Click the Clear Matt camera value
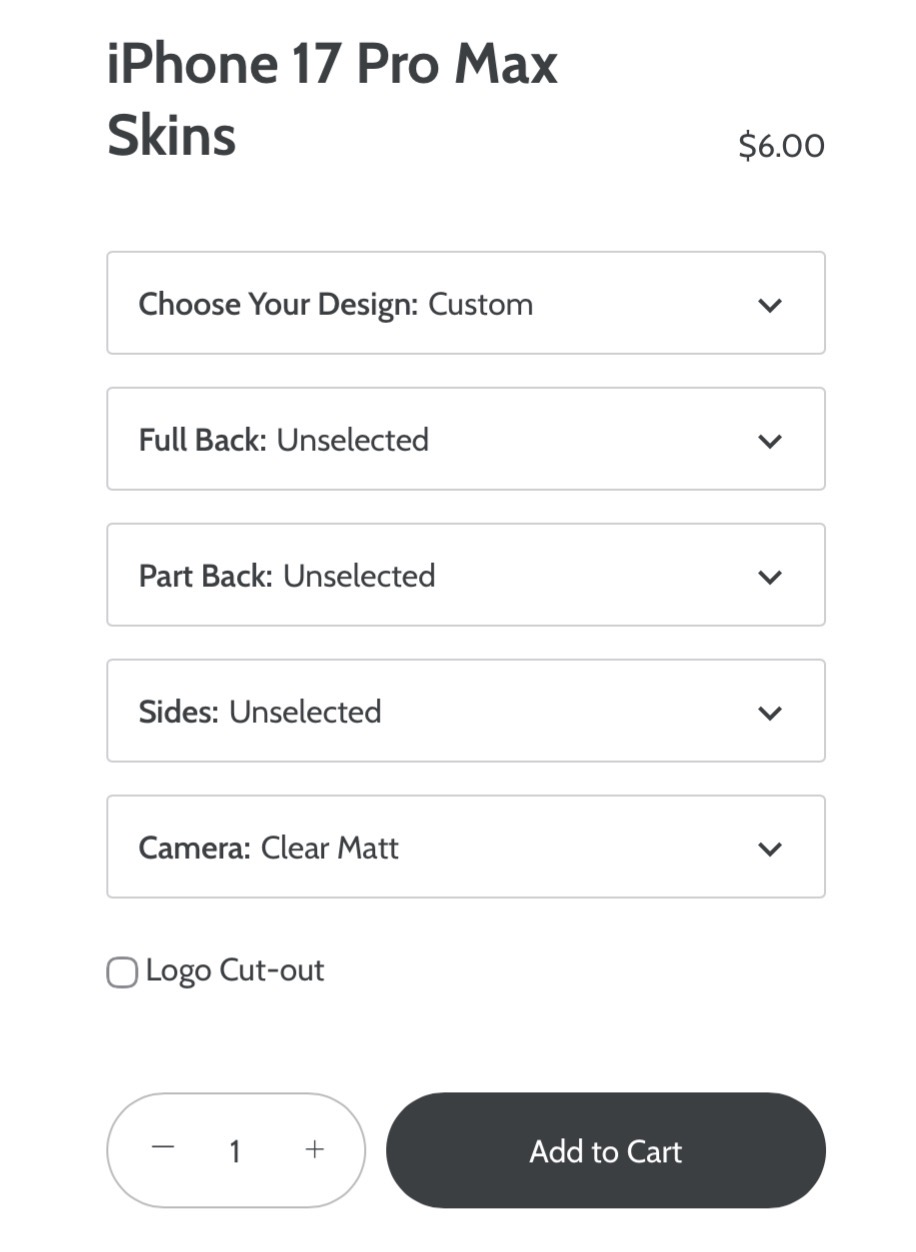 tap(330, 848)
